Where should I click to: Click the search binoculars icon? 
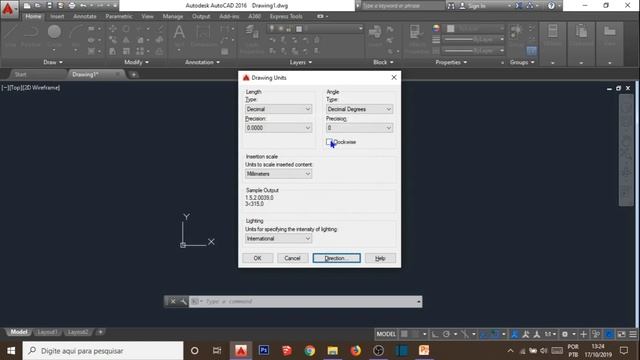click(451, 6)
